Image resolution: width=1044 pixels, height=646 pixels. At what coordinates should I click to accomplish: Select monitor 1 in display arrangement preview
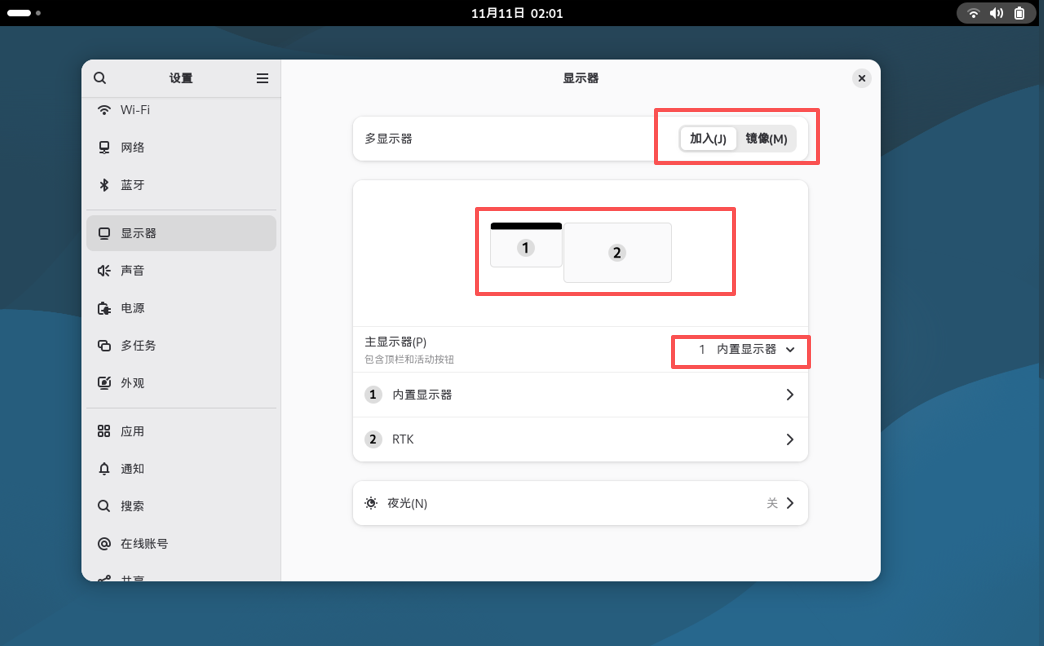click(526, 247)
